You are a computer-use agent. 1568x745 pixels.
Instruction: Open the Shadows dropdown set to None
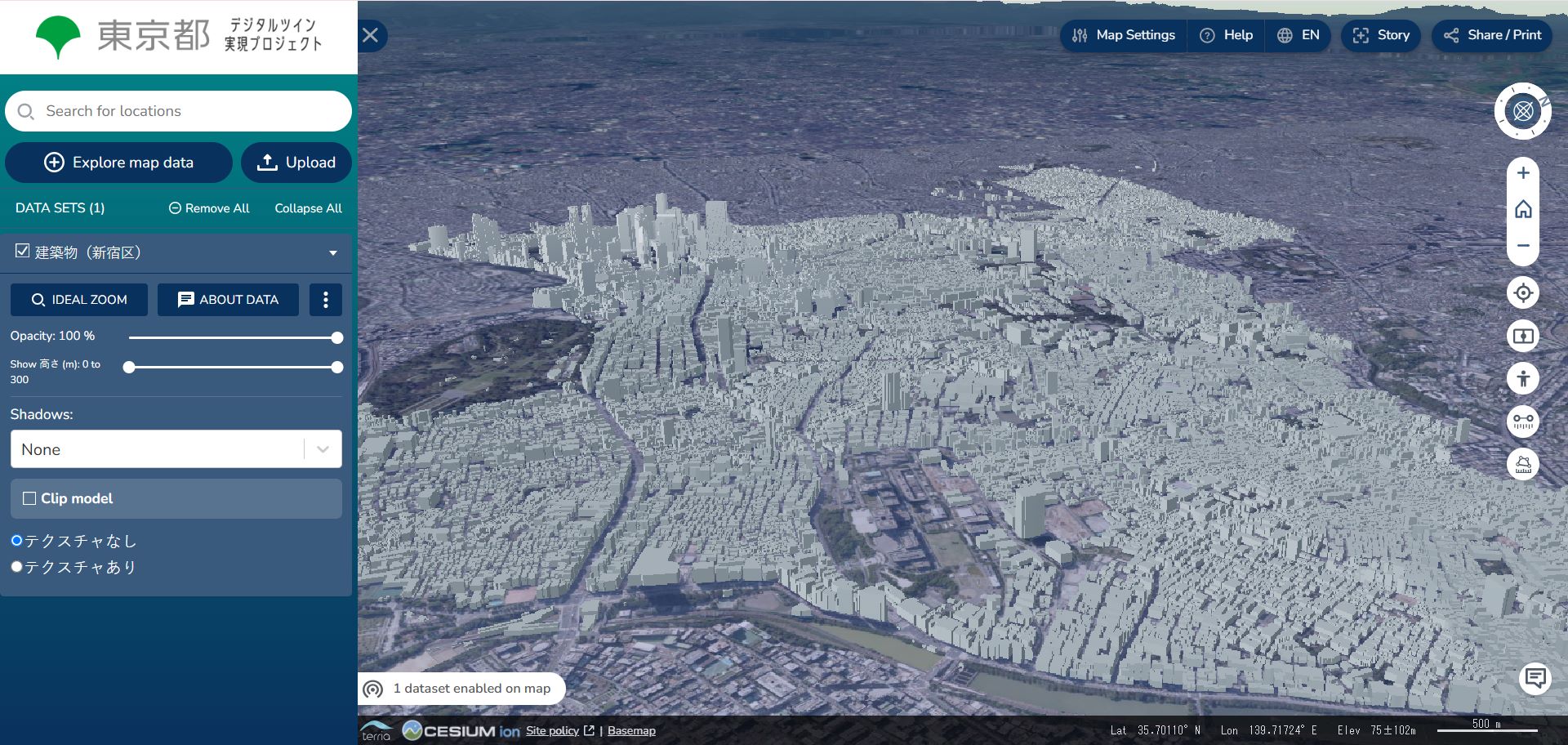[x=176, y=449]
